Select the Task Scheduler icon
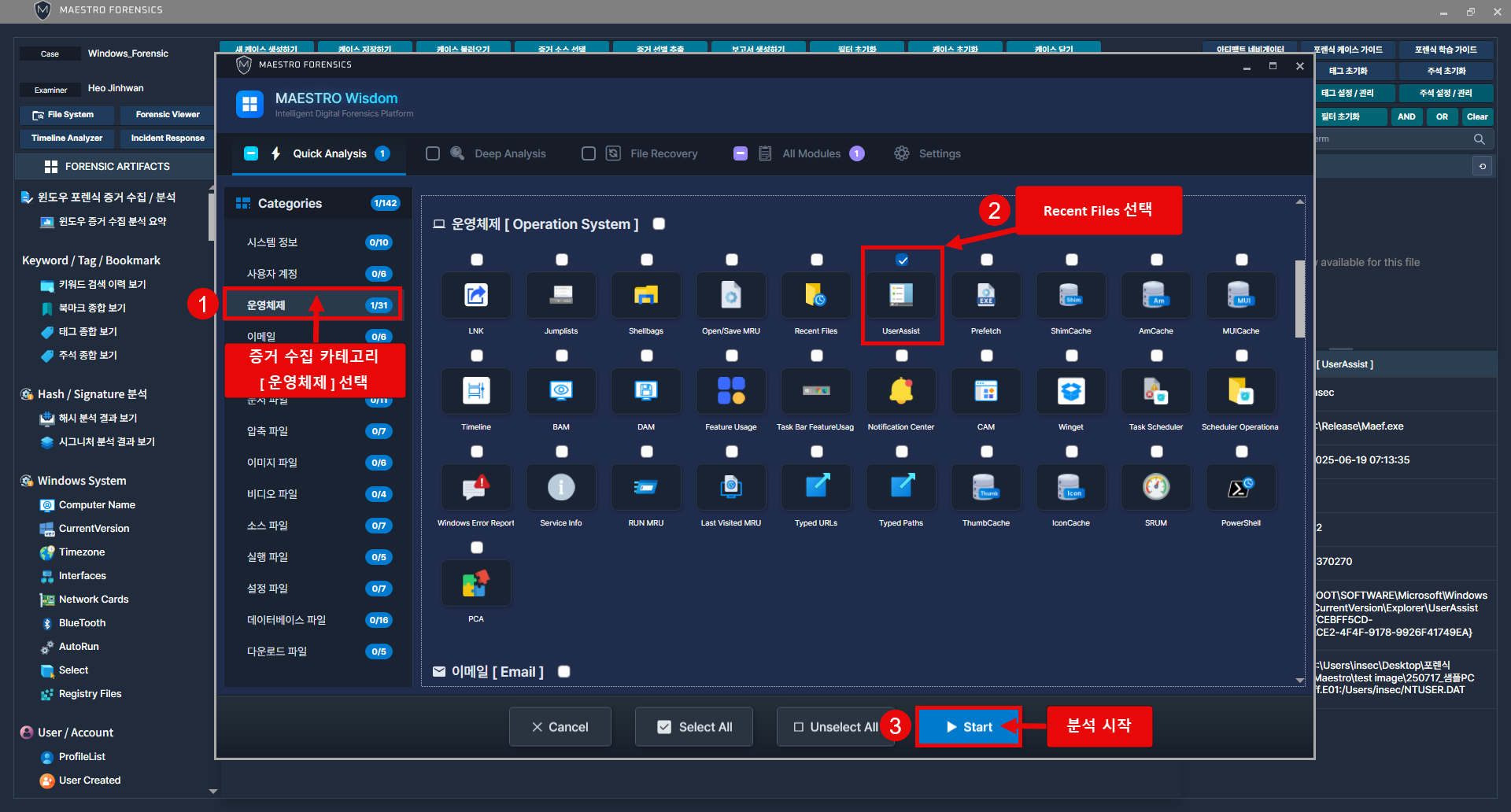 pos(1156,391)
